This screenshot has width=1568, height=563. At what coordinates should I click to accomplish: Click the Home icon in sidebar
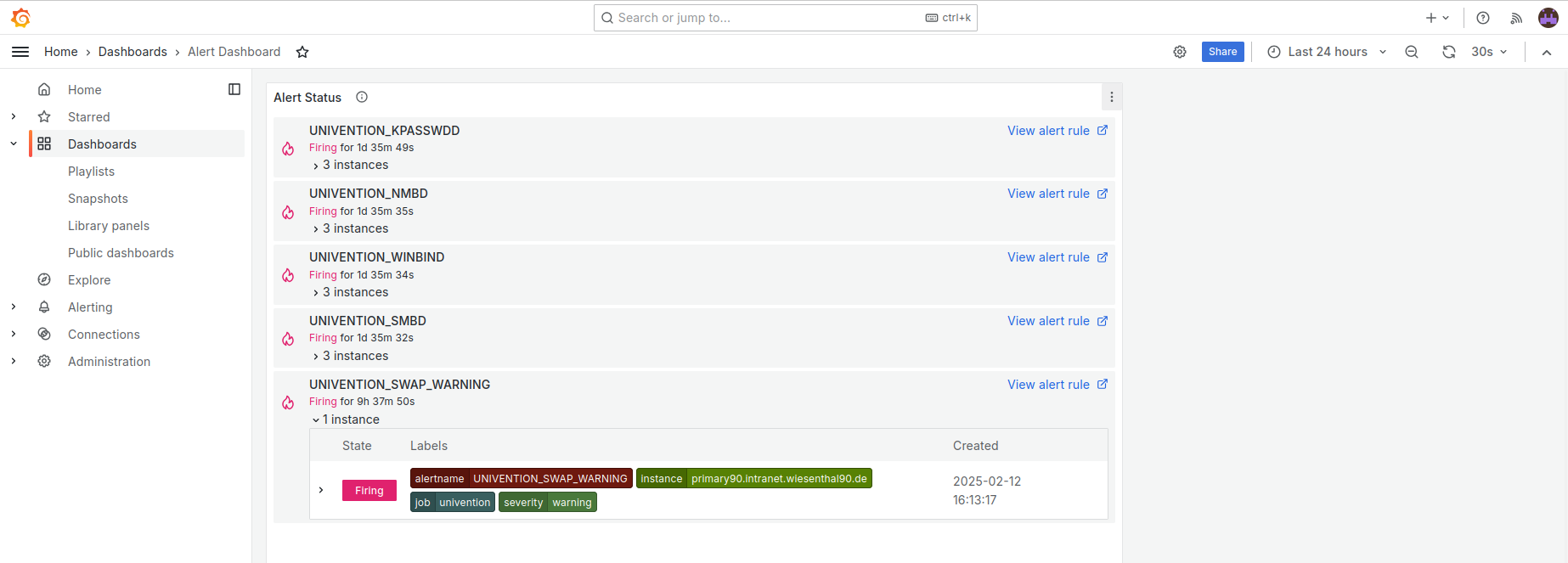pos(44,89)
